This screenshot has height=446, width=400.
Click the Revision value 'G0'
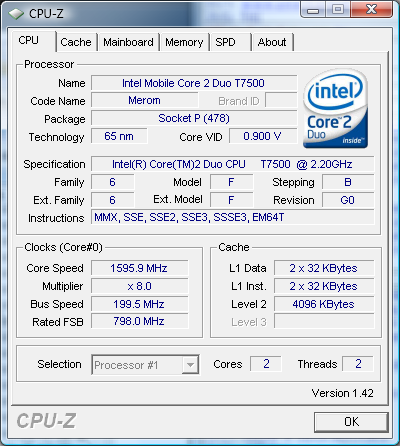point(348,200)
